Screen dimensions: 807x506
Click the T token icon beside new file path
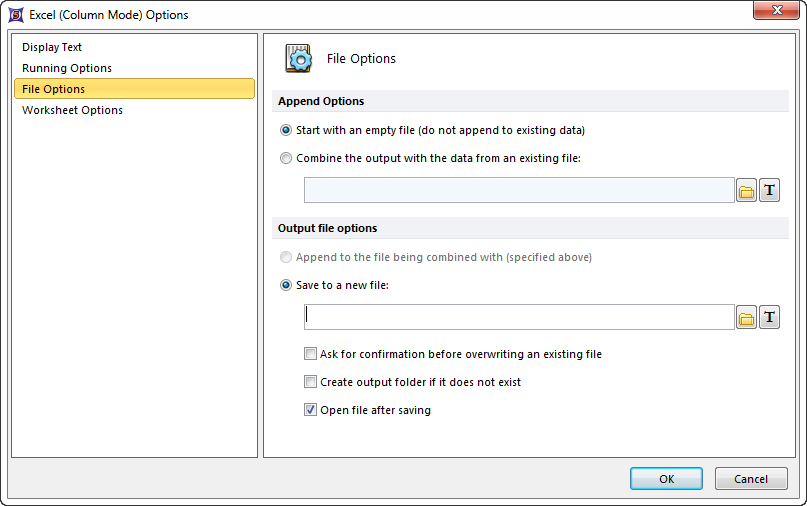(x=769, y=318)
